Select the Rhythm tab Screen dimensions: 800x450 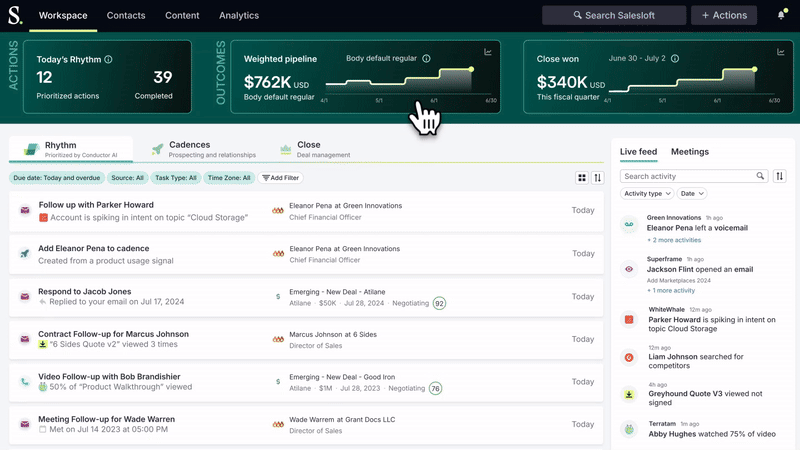[71, 149]
